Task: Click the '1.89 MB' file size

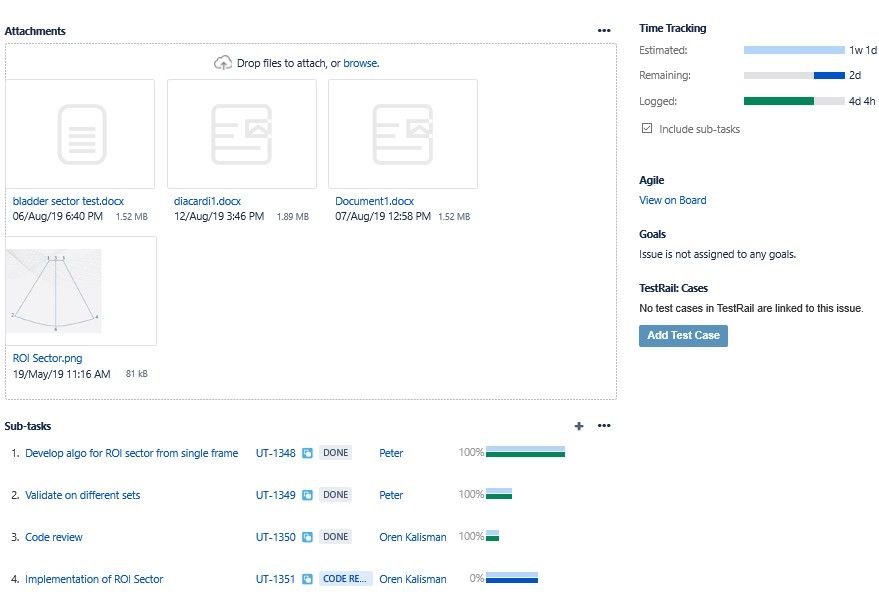Action: 293,216
